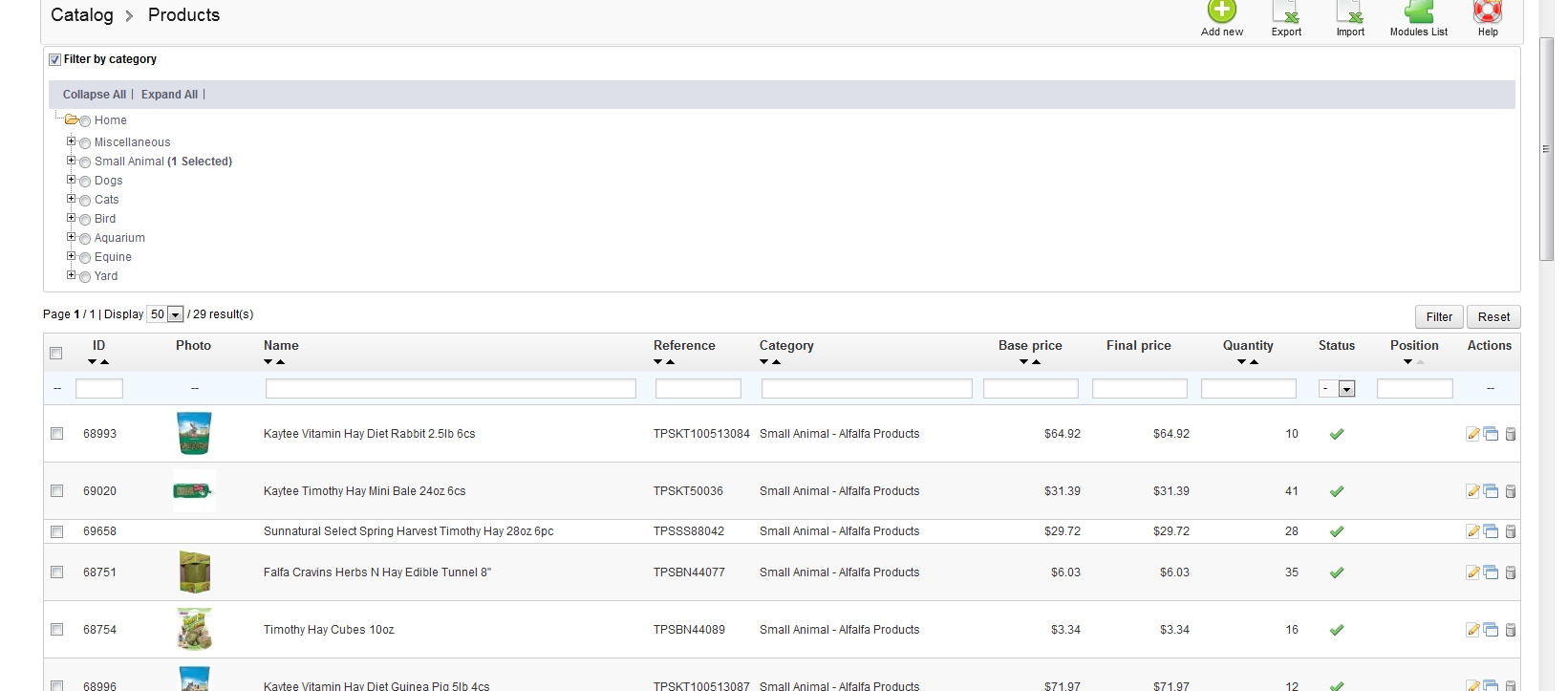Check the box for product 69658
Viewport: 1568px width, 691px height.
pos(57,531)
